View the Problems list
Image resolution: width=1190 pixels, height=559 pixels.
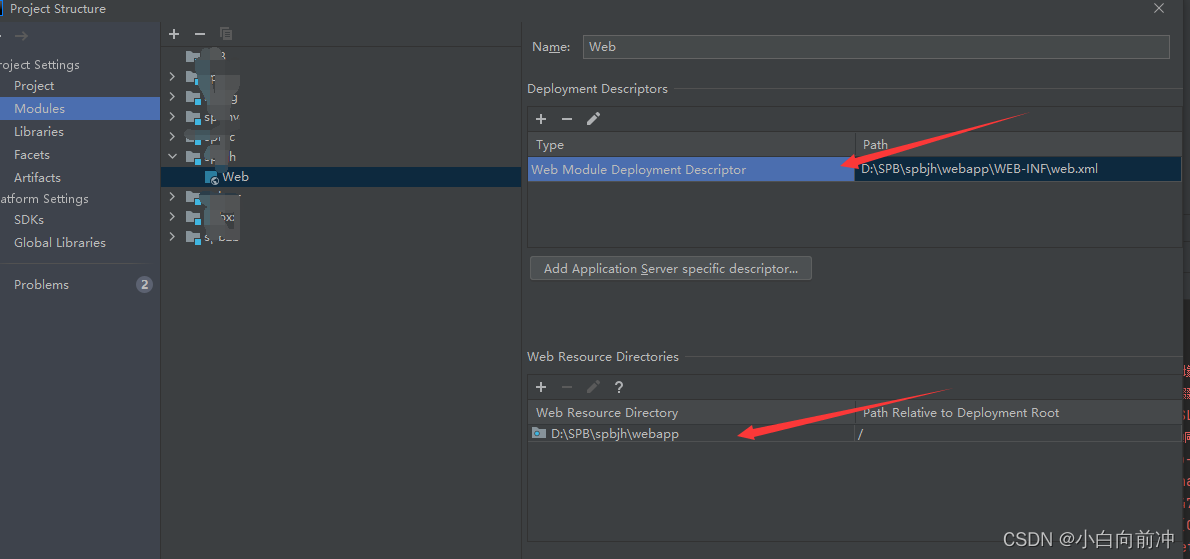pyautogui.click(x=41, y=285)
